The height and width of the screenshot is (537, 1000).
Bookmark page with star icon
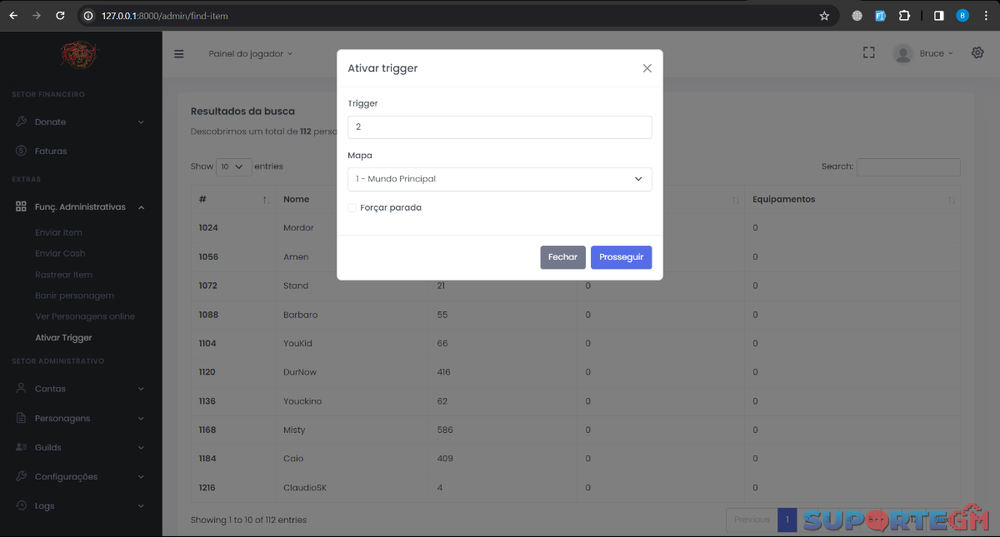[824, 16]
